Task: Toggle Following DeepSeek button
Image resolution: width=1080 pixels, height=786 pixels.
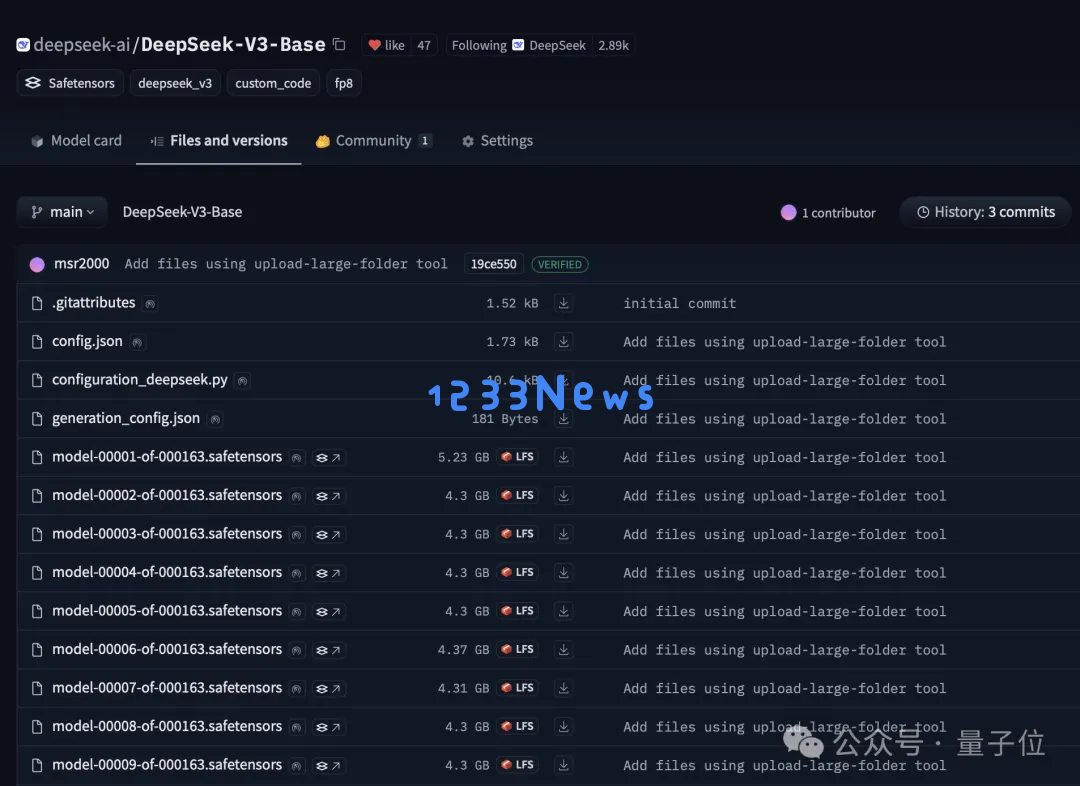Action: [519, 45]
